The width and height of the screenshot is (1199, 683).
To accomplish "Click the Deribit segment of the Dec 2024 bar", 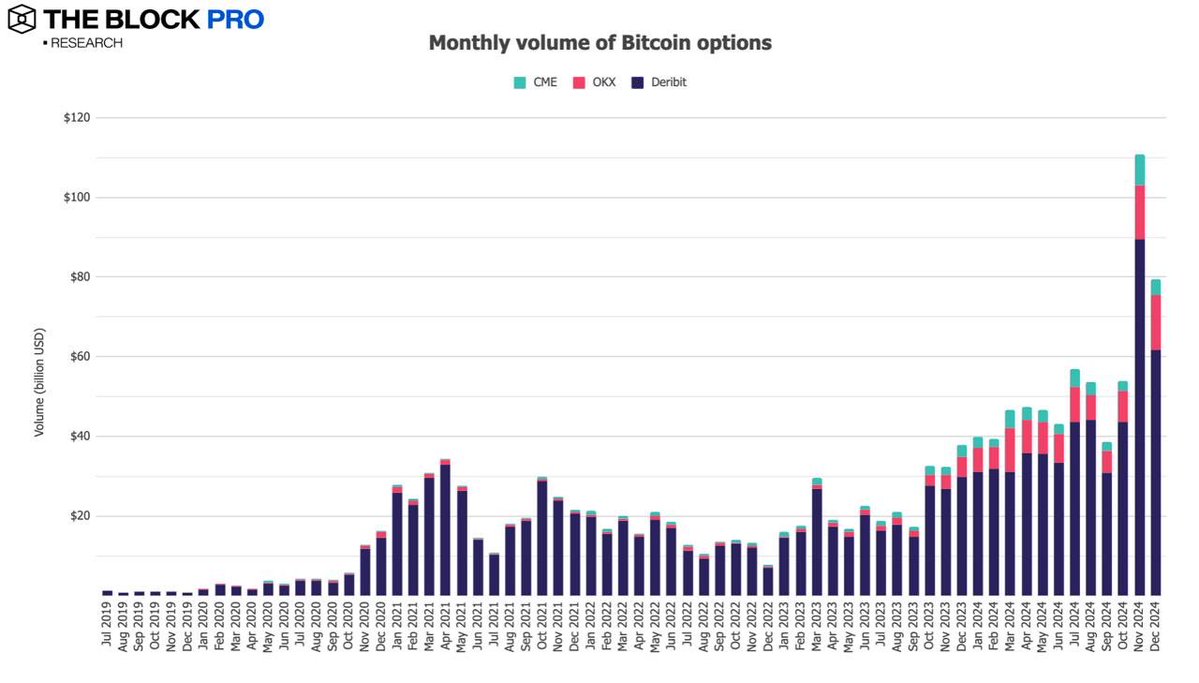I will 1156,470.
